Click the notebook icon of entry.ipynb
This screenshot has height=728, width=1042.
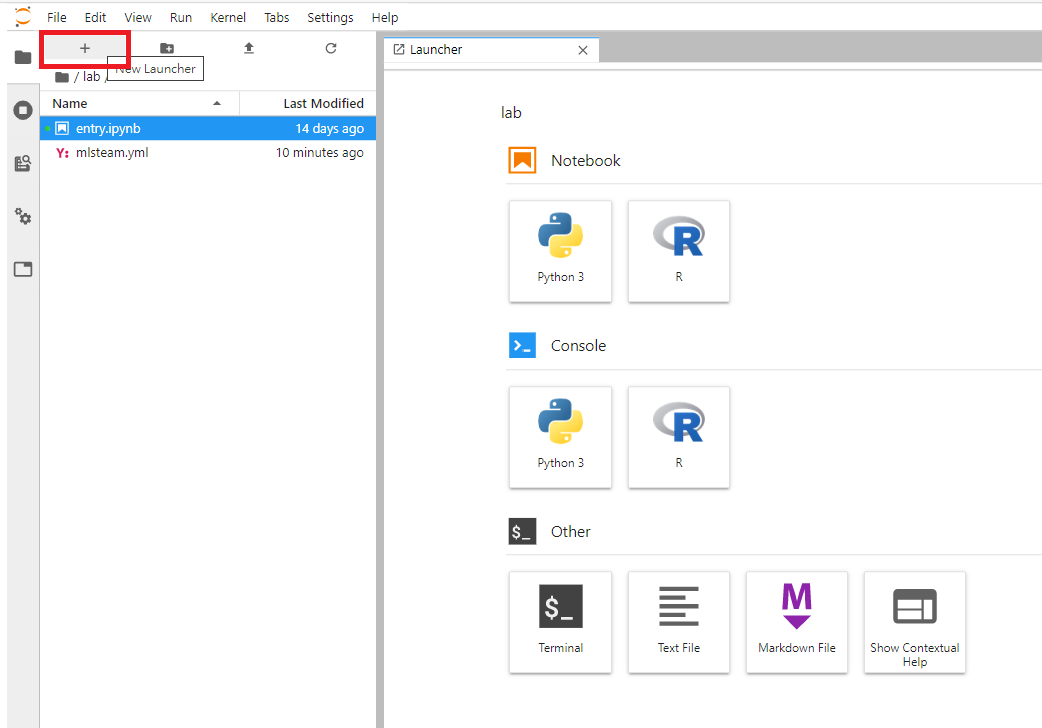62,128
